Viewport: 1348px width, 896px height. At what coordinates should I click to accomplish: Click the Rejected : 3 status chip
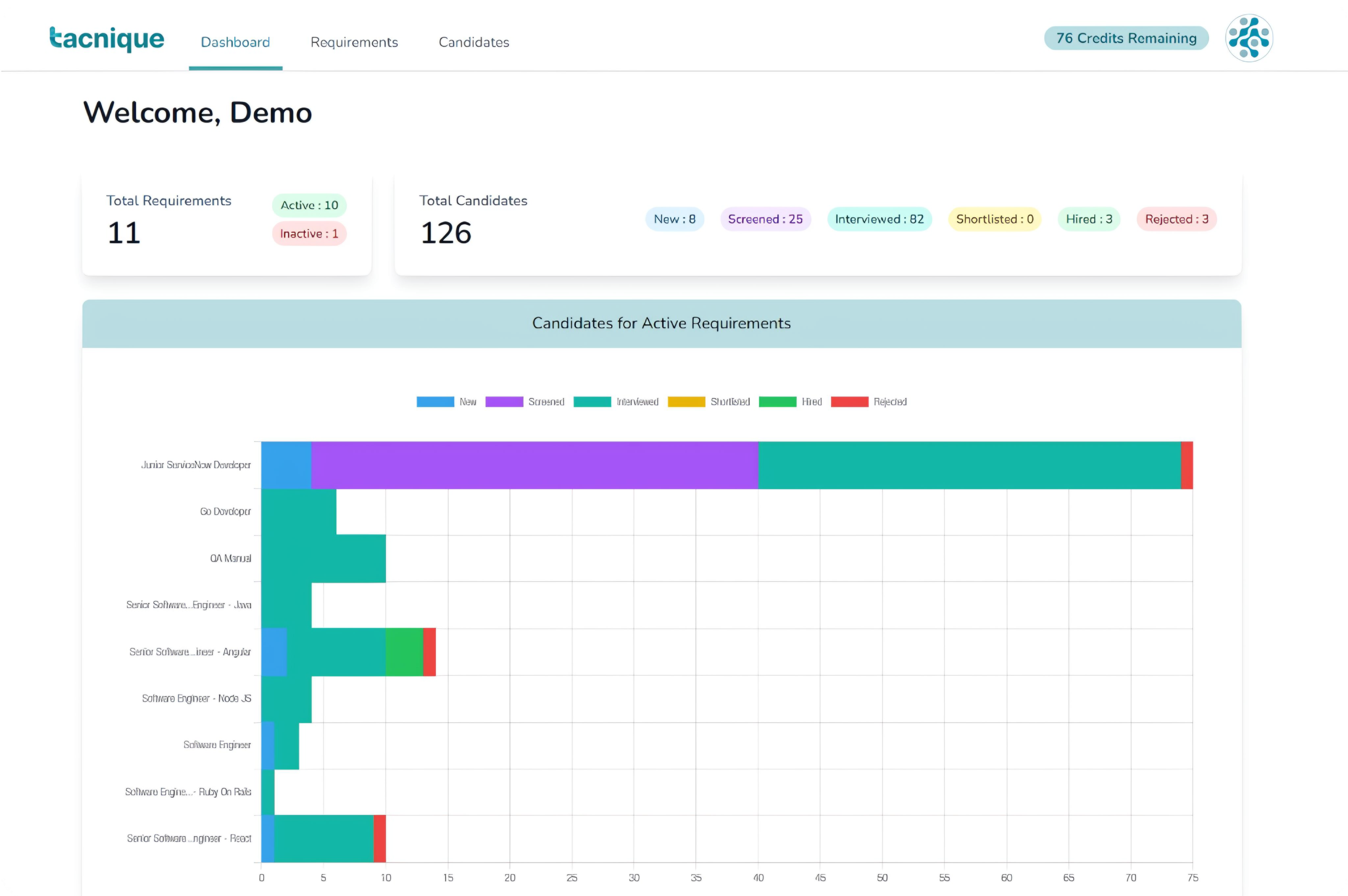[x=1177, y=219]
